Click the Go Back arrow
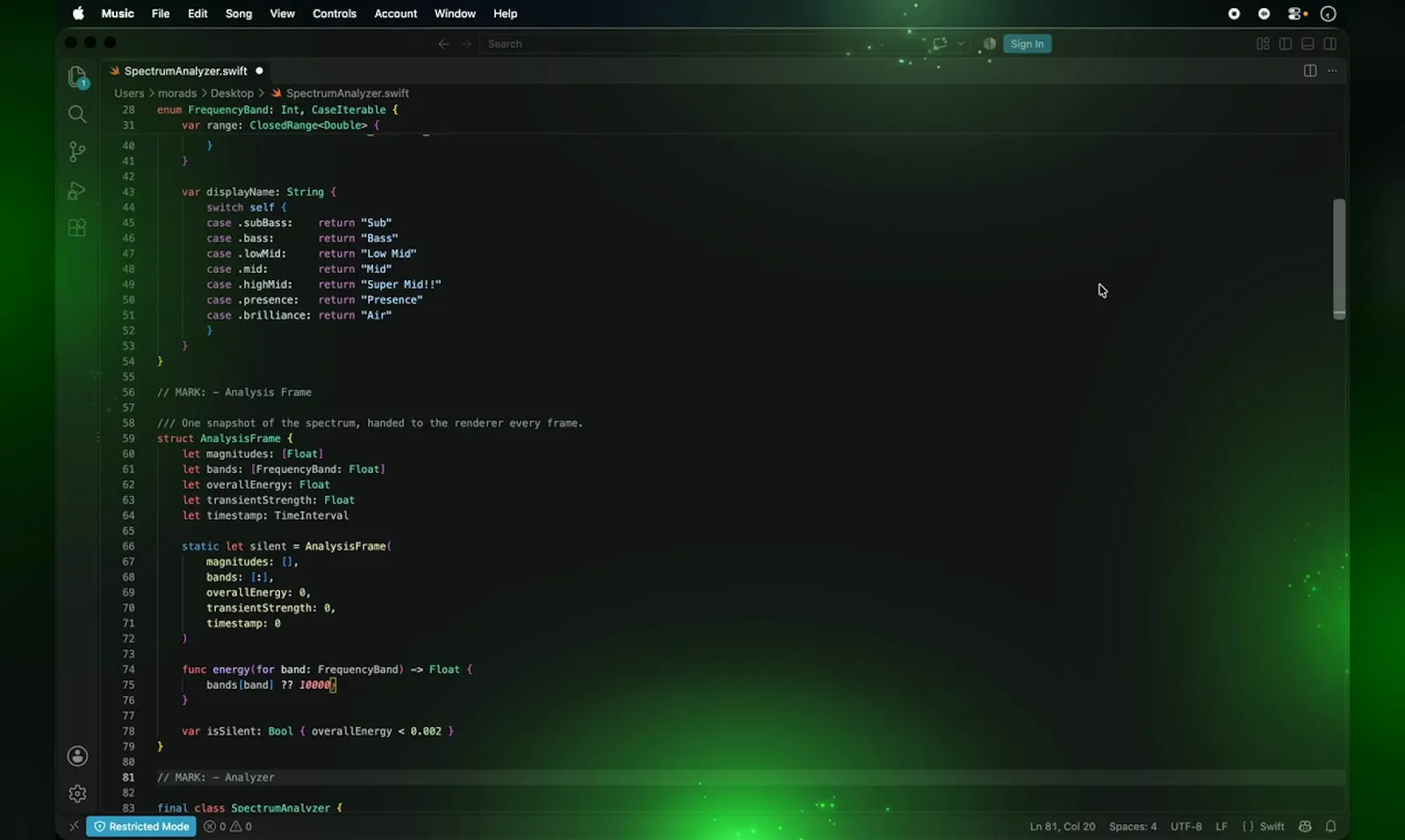Image resolution: width=1405 pixels, height=840 pixels. pyautogui.click(x=443, y=44)
